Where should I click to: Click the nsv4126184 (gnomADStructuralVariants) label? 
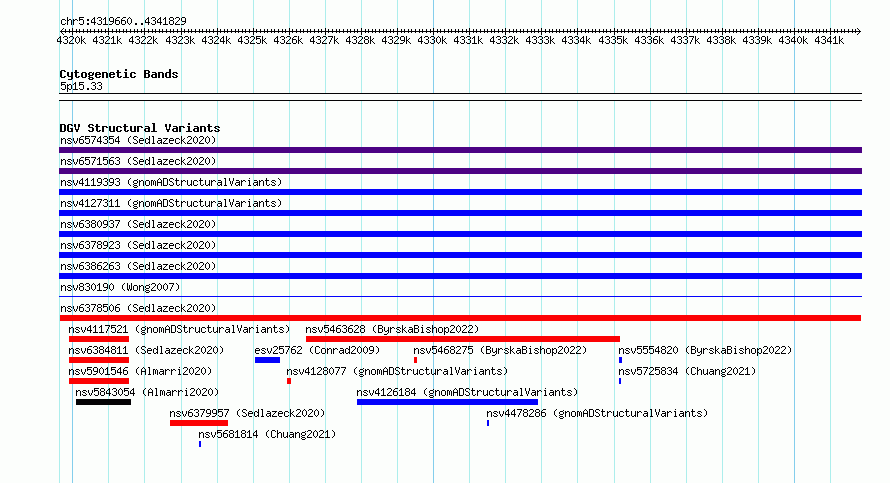(x=467, y=392)
